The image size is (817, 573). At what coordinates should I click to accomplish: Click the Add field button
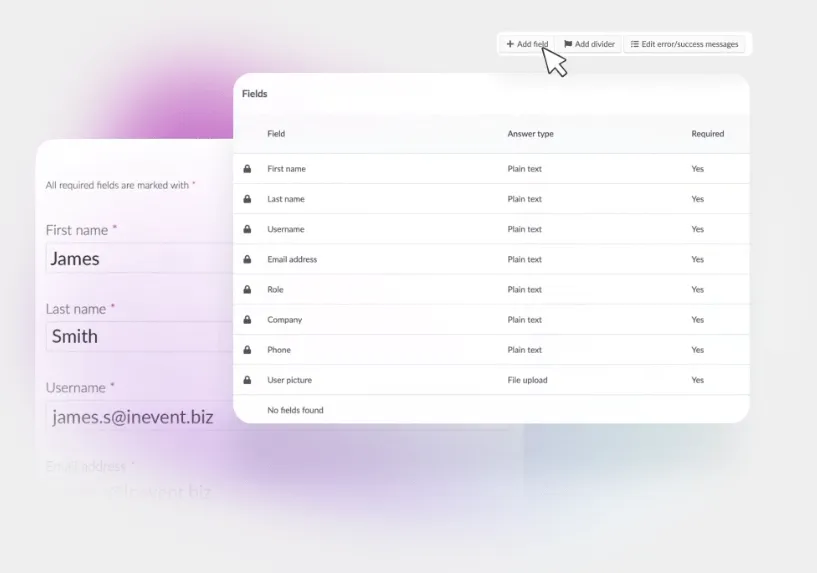527,44
